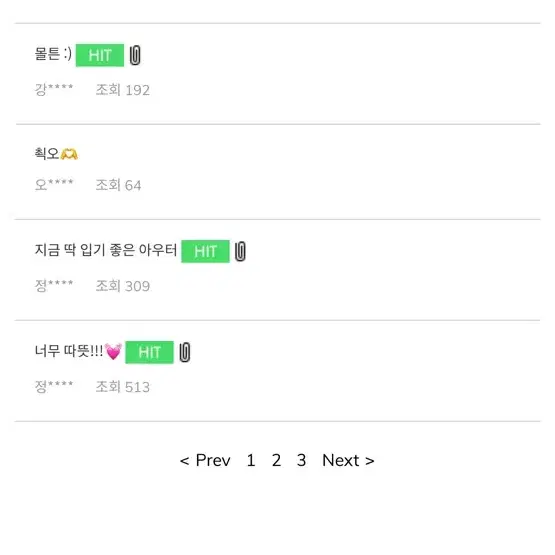Open the review 지금 딱 입기 좋은 아우터

click(x=105, y=250)
